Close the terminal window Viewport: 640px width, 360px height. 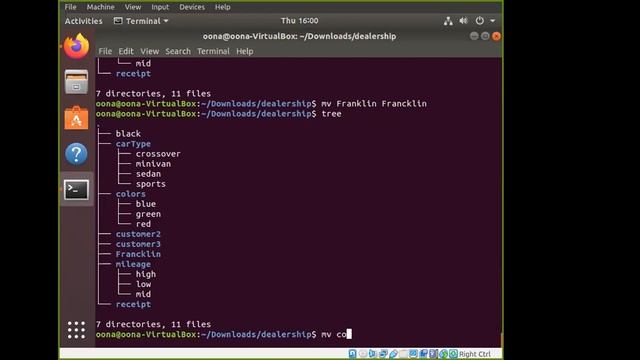coord(496,36)
